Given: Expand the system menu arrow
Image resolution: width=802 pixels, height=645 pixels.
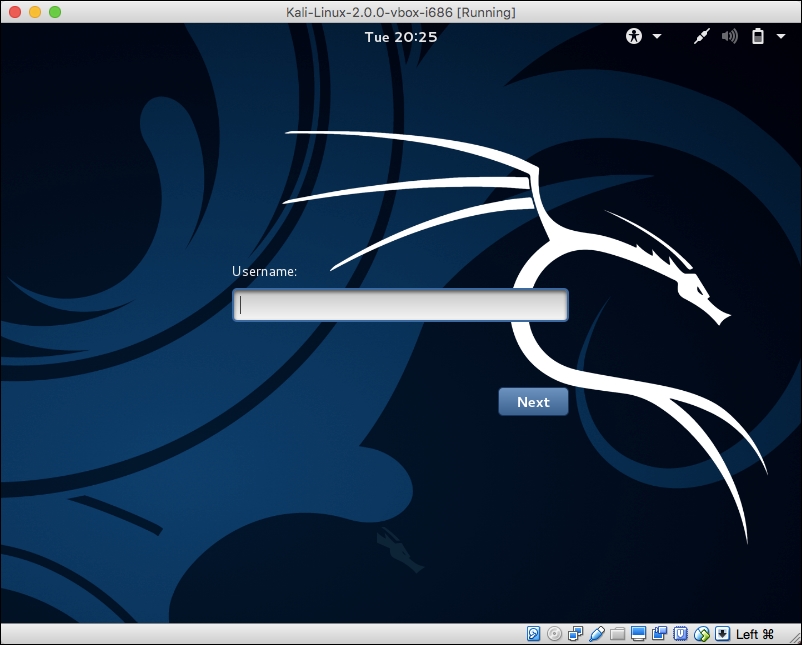Looking at the screenshot, I should click(x=781, y=36).
